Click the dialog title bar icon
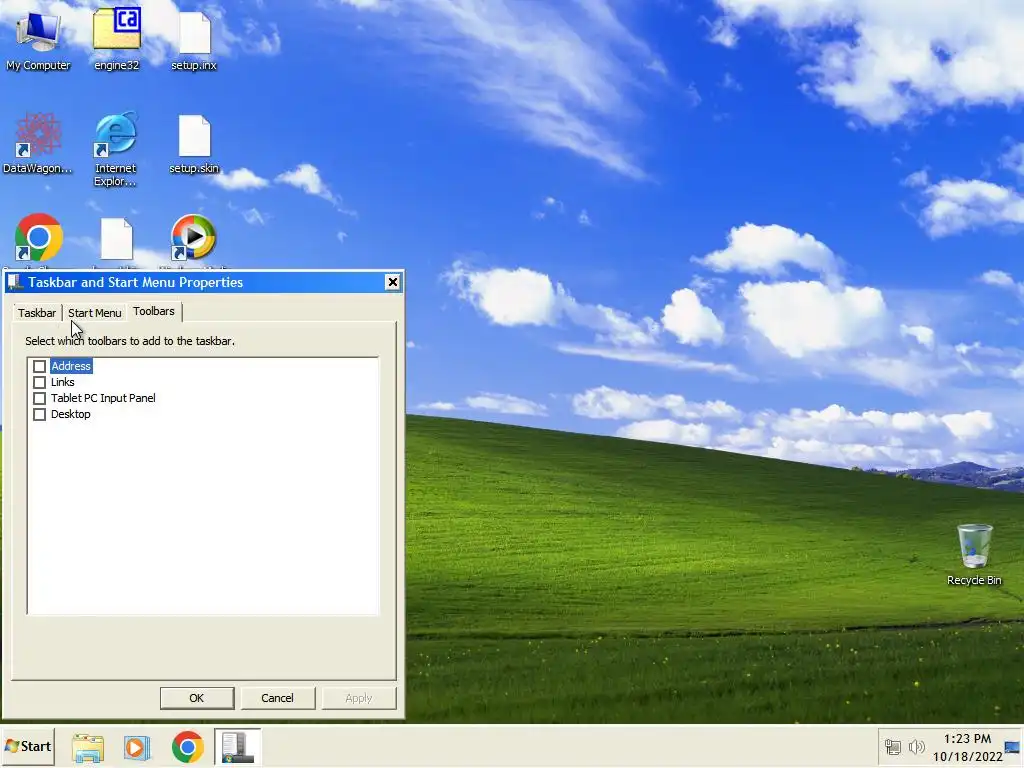The width and height of the screenshot is (1024, 768). pos(15,282)
